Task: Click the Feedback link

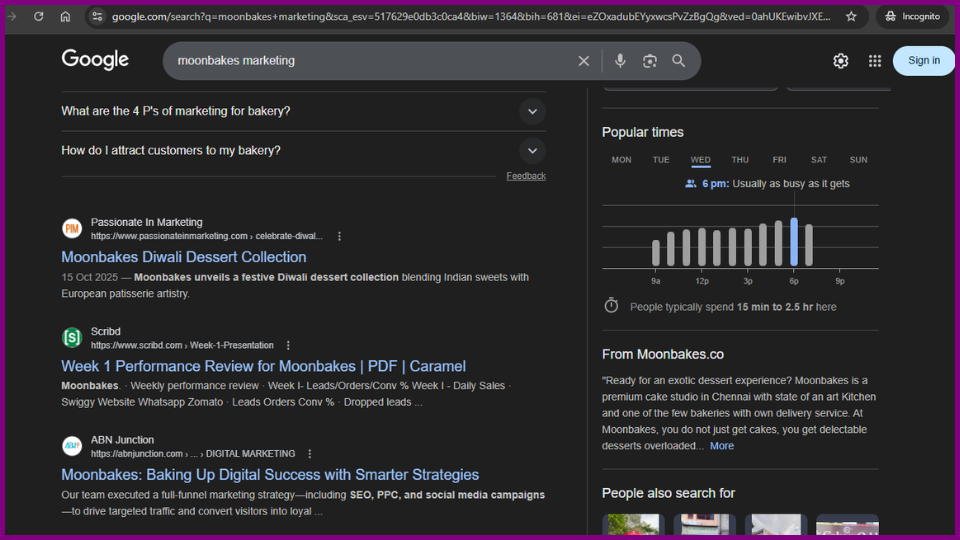Action: pyautogui.click(x=526, y=176)
